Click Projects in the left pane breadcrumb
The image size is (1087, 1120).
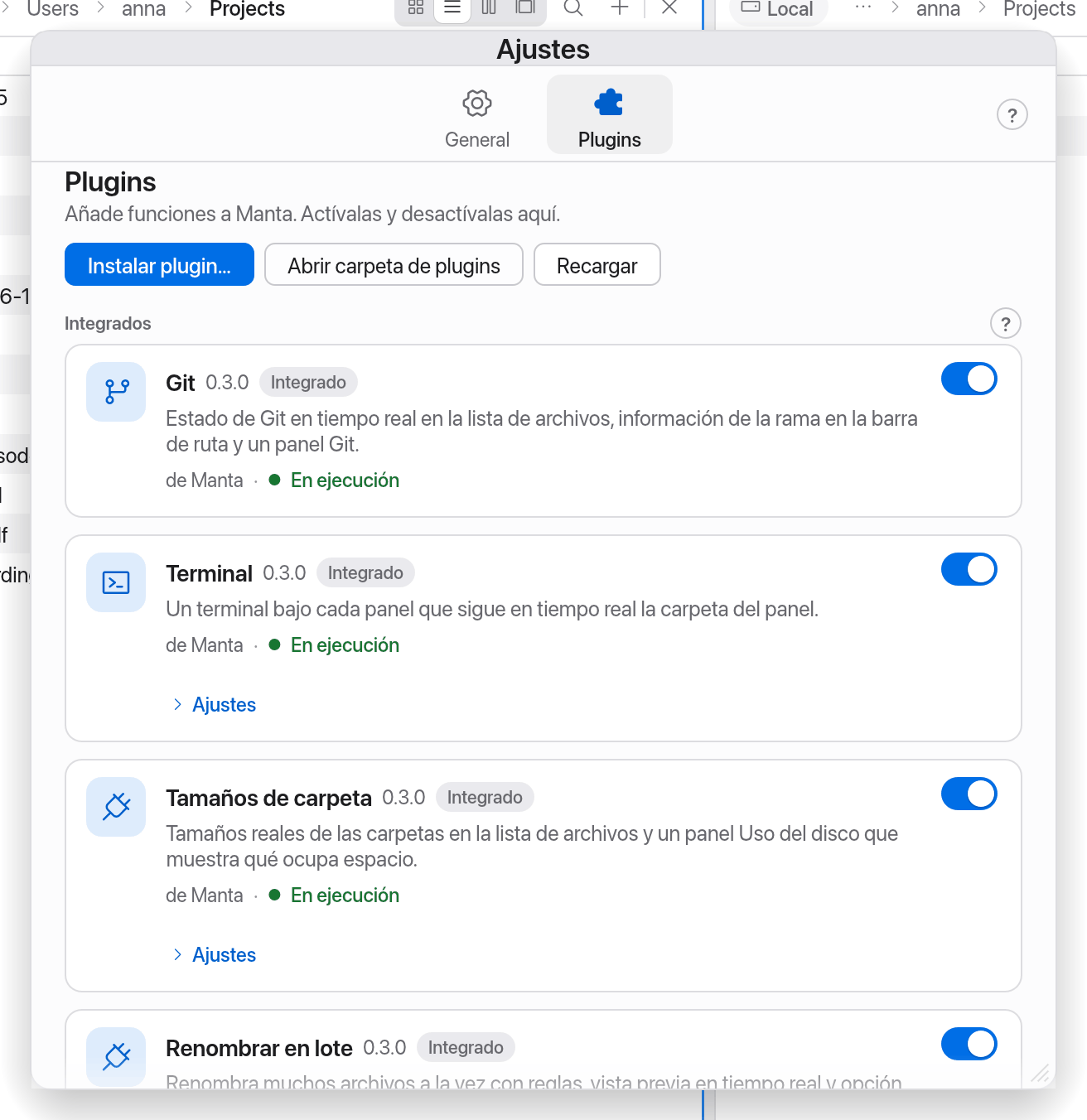coord(247,9)
